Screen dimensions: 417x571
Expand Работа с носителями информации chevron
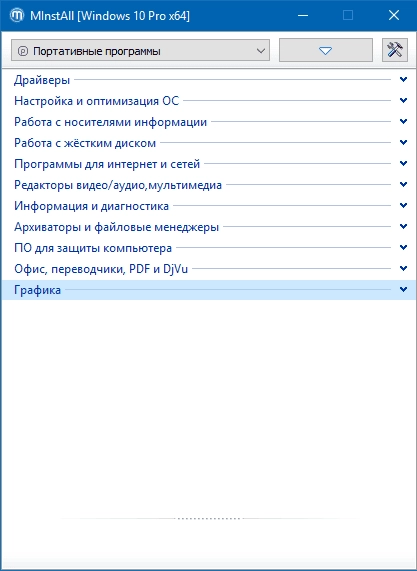(x=403, y=121)
